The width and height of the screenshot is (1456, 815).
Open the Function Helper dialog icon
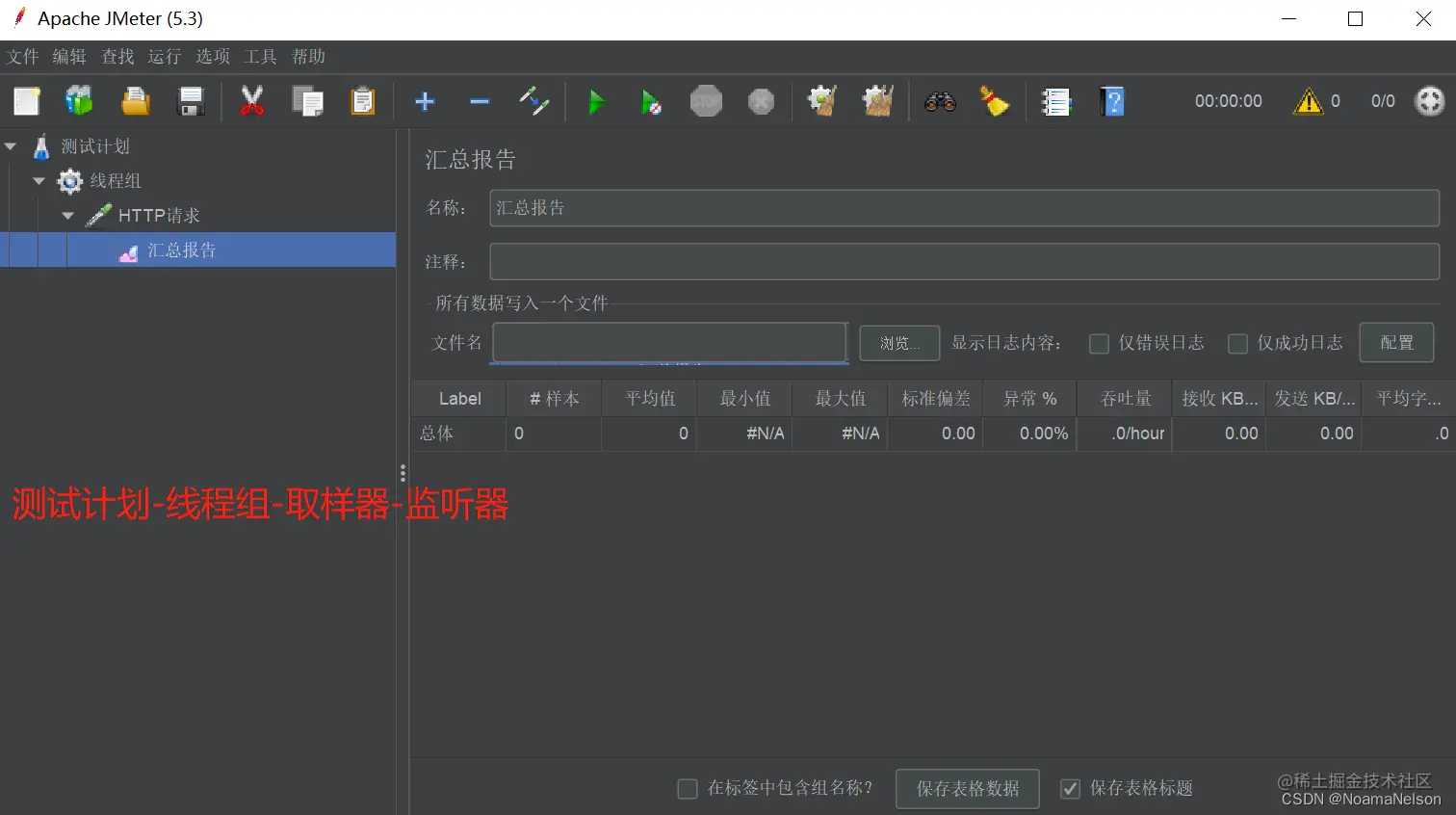[1056, 100]
